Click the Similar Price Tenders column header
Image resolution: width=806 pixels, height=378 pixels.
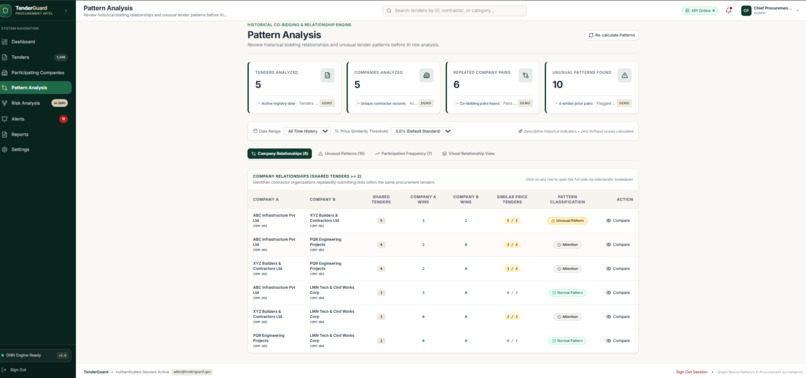pyautogui.click(x=512, y=200)
